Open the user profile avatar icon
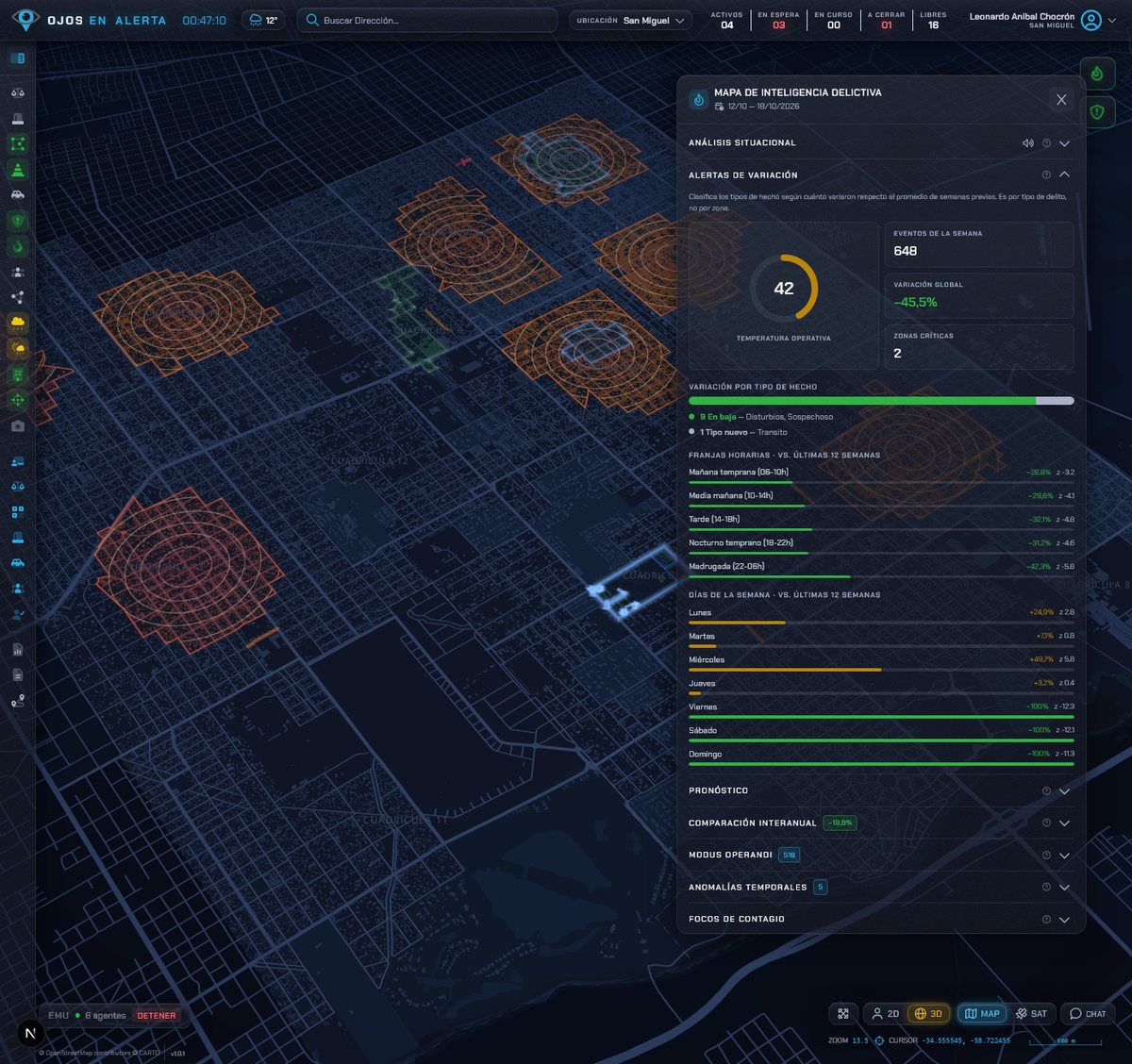1132x1064 pixels. 1091,20
